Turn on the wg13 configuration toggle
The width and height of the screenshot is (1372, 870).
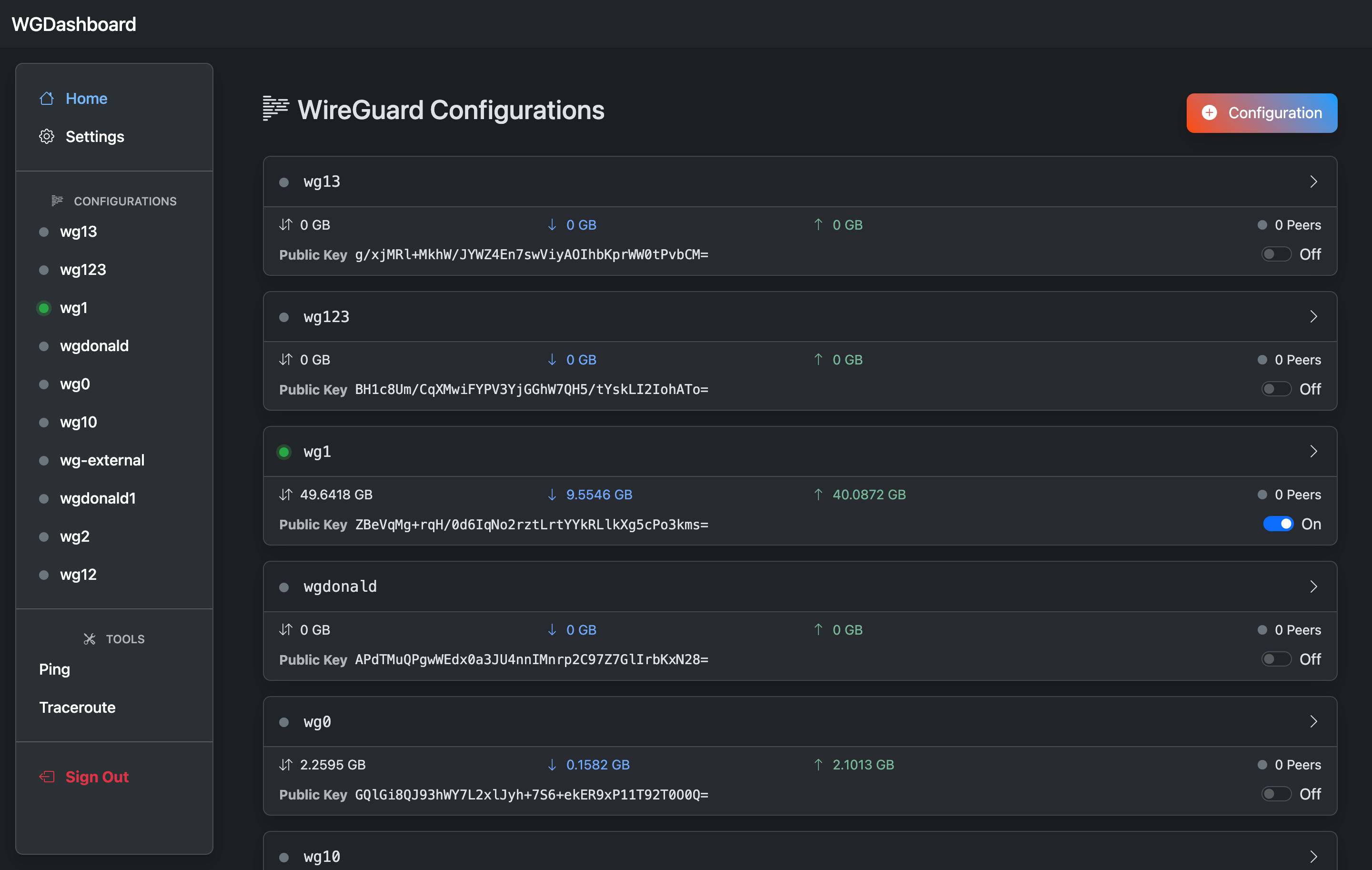click(1276, 254)
